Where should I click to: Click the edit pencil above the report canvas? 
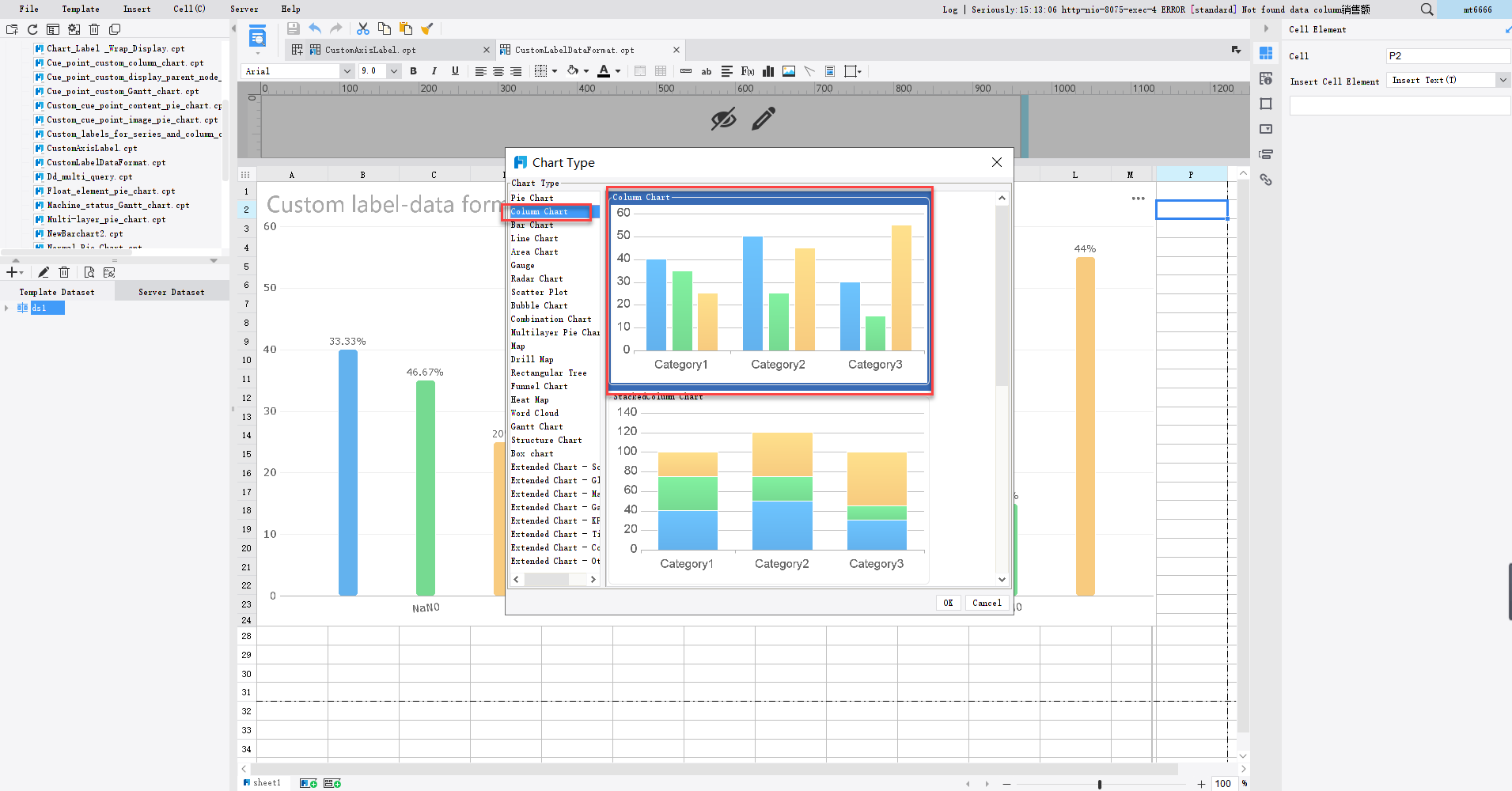coord(762,119)
